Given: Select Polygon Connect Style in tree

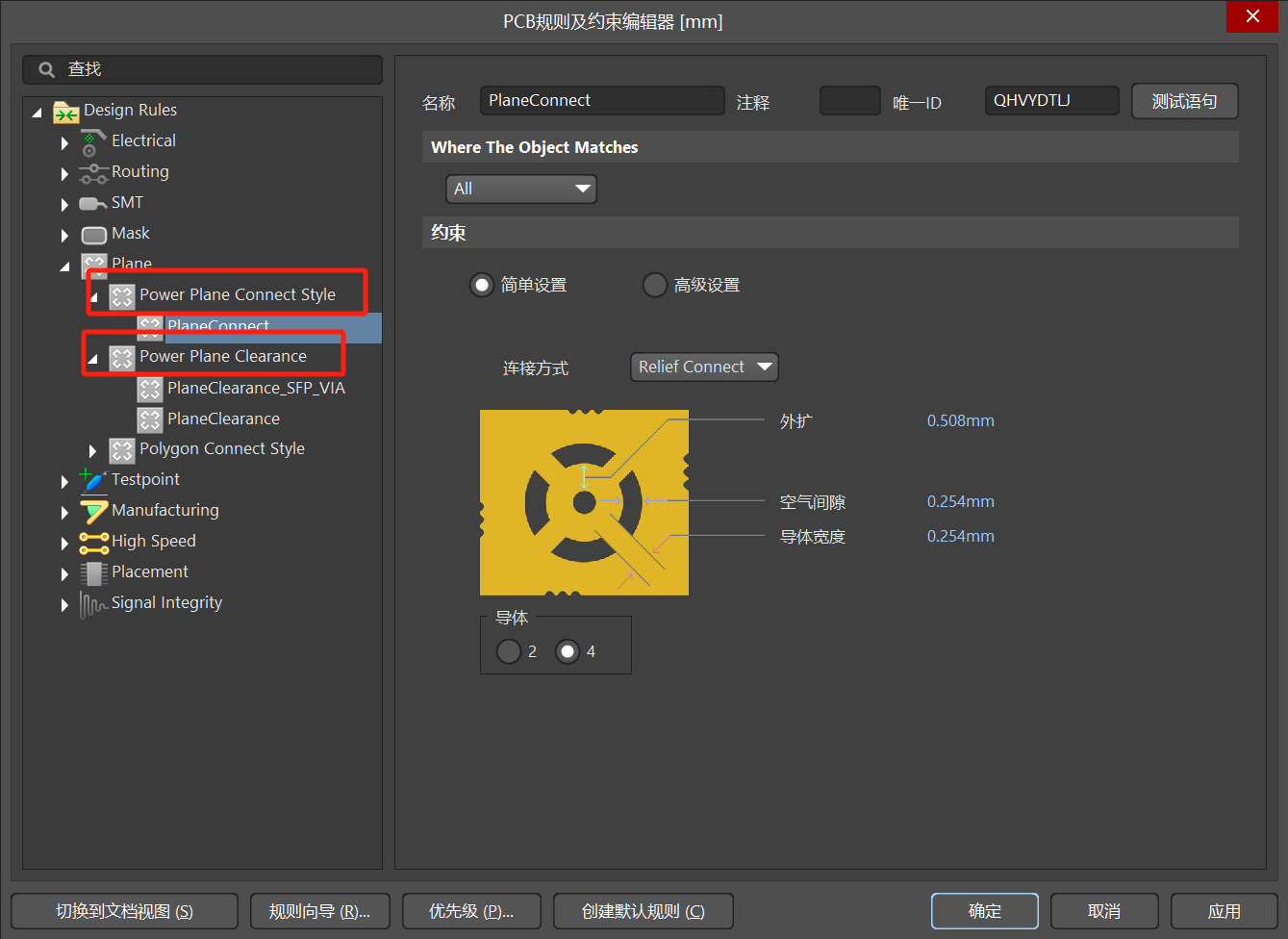Looking at the screenshot, I should coord(222,448).
